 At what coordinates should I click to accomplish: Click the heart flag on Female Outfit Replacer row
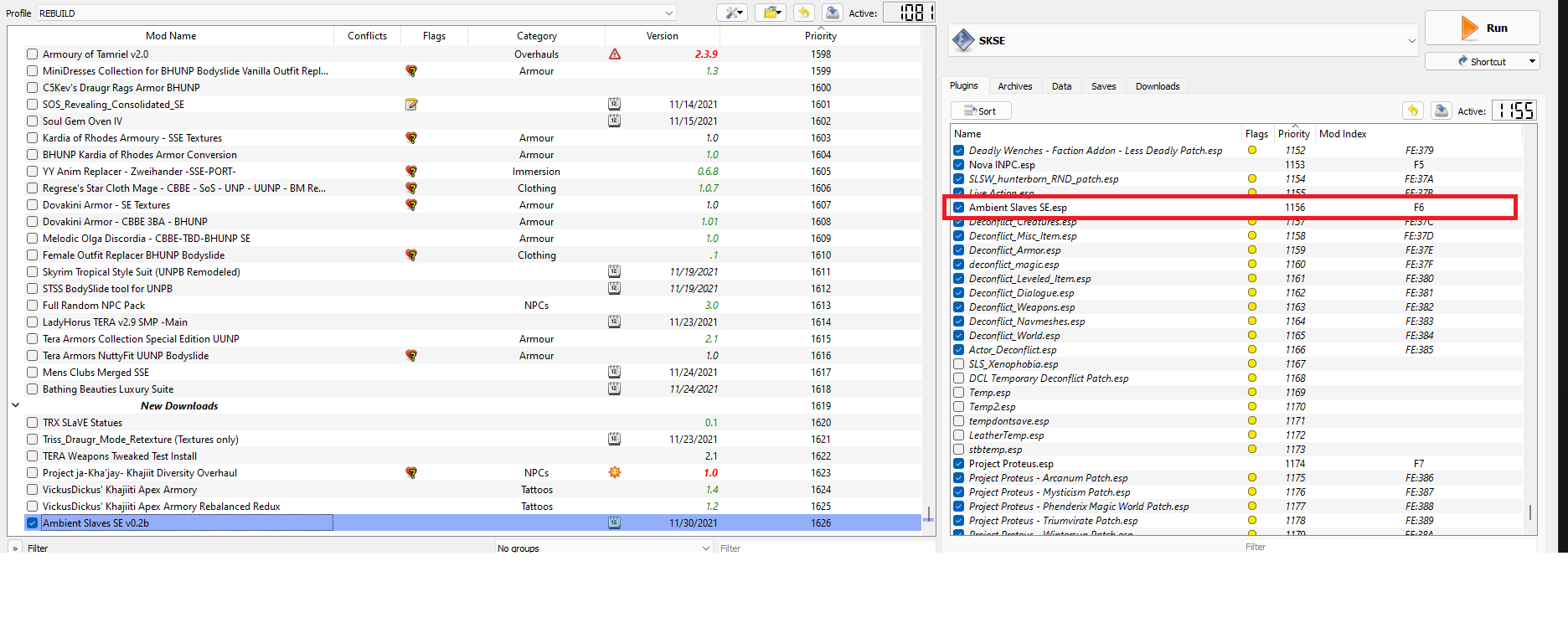click(x=411, y=255)
